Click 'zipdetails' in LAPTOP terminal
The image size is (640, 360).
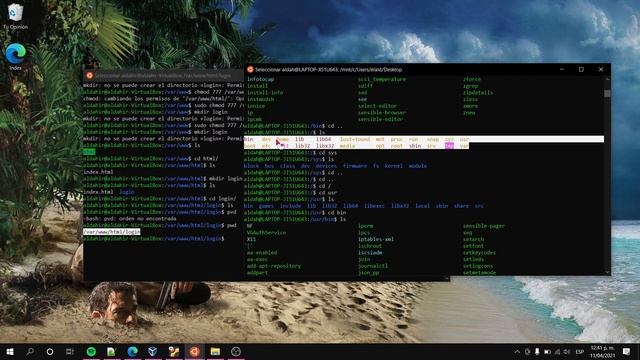[478, 93]
